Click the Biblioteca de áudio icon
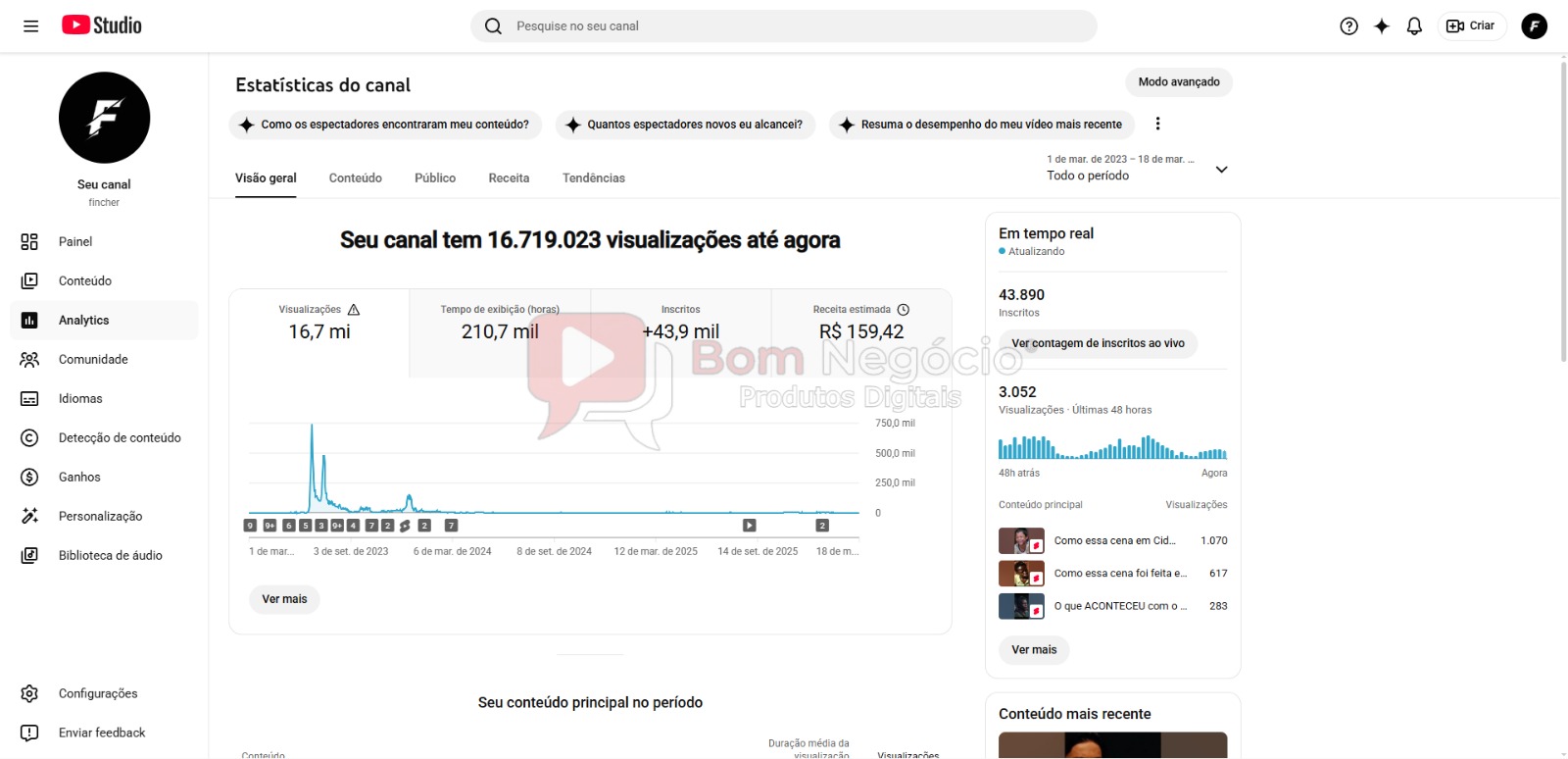Image resolution: width=1568 pixels, height=759 pixels. [x=29, y=555]
